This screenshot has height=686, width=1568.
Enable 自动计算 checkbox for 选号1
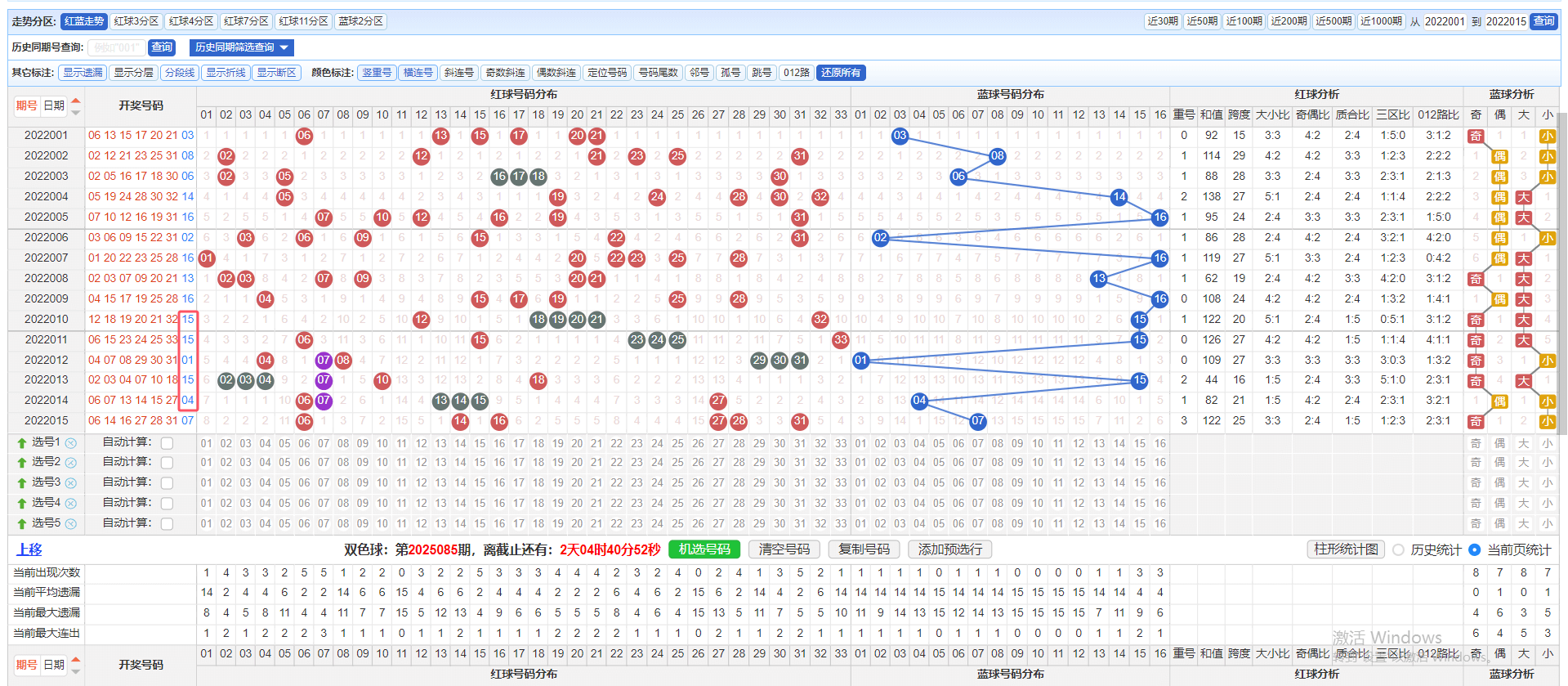point(167,442)
